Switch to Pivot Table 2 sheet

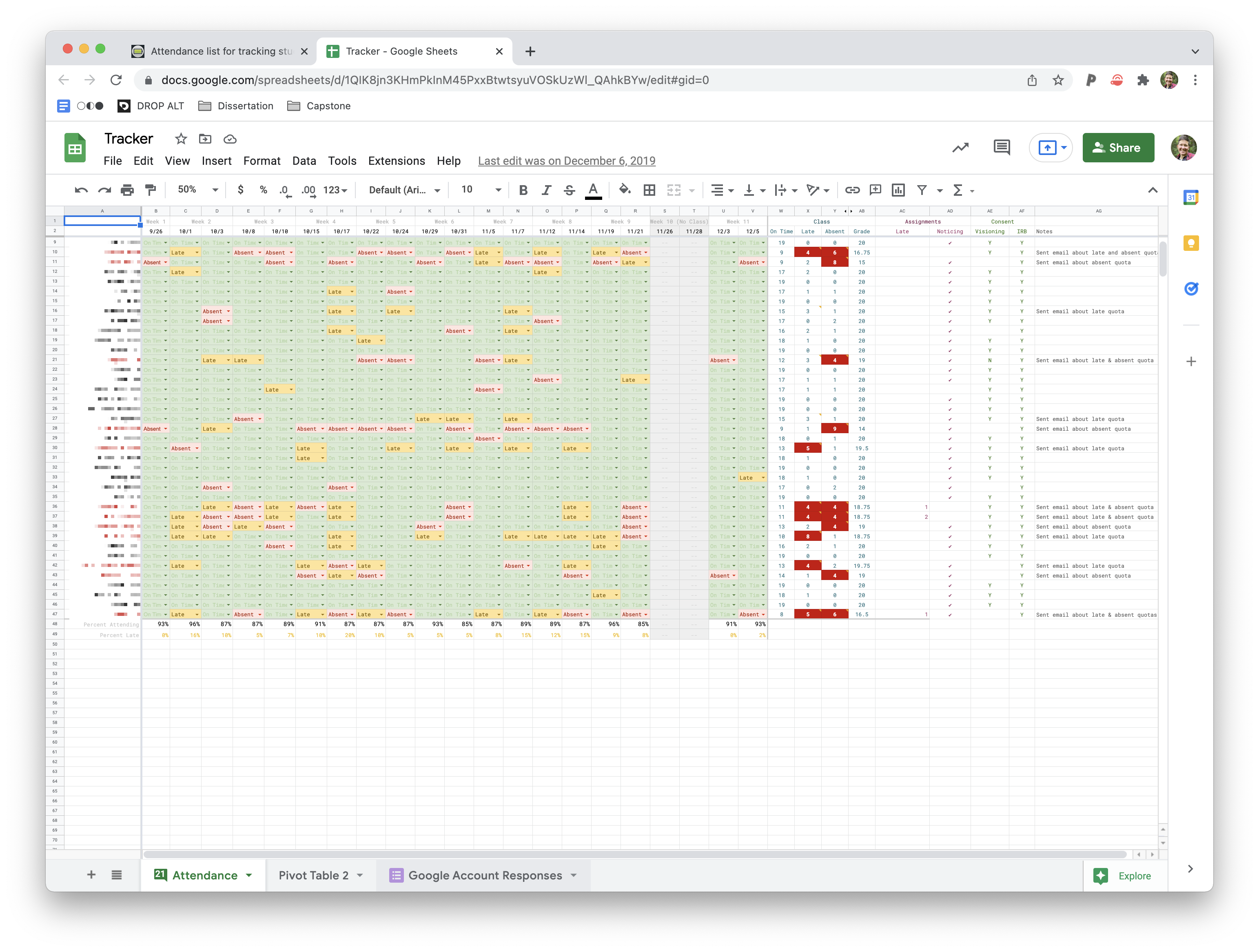(x=313, y=875)
